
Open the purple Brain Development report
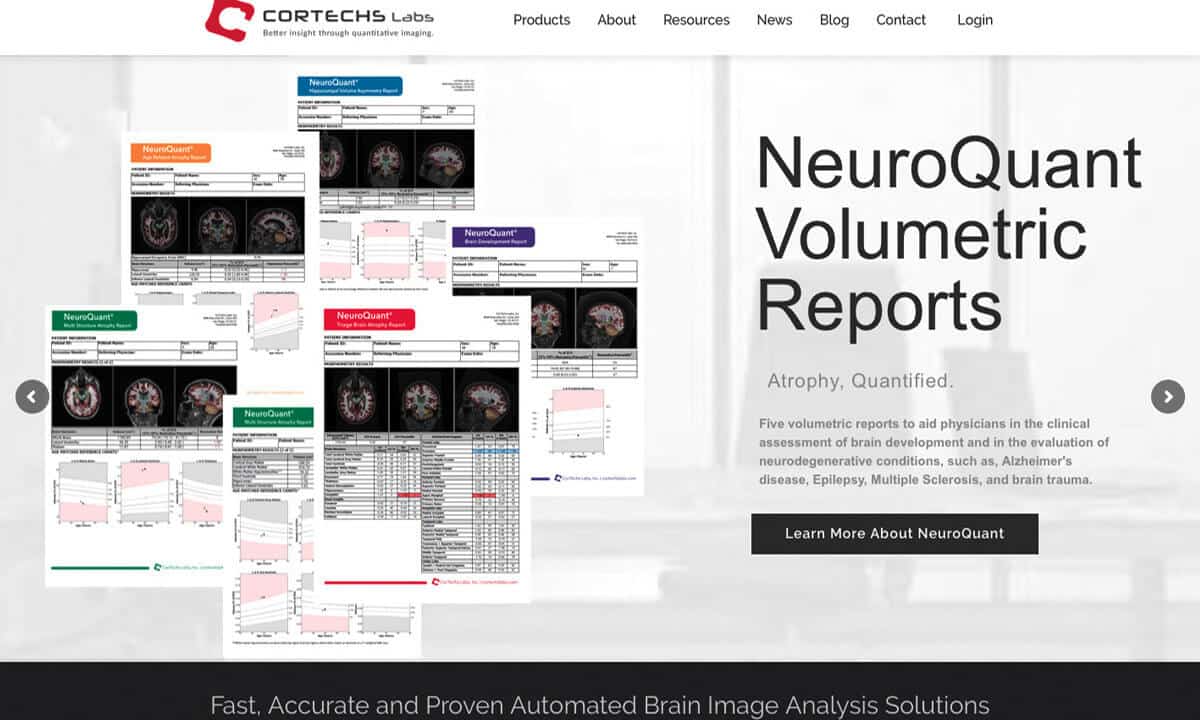pos(546,355)
